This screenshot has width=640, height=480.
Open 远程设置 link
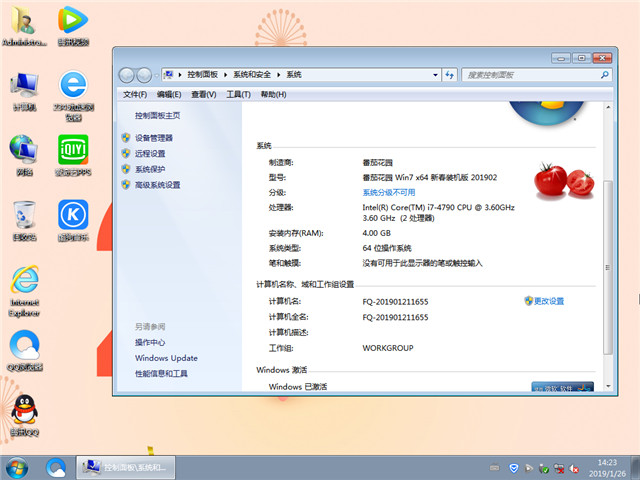150,153
